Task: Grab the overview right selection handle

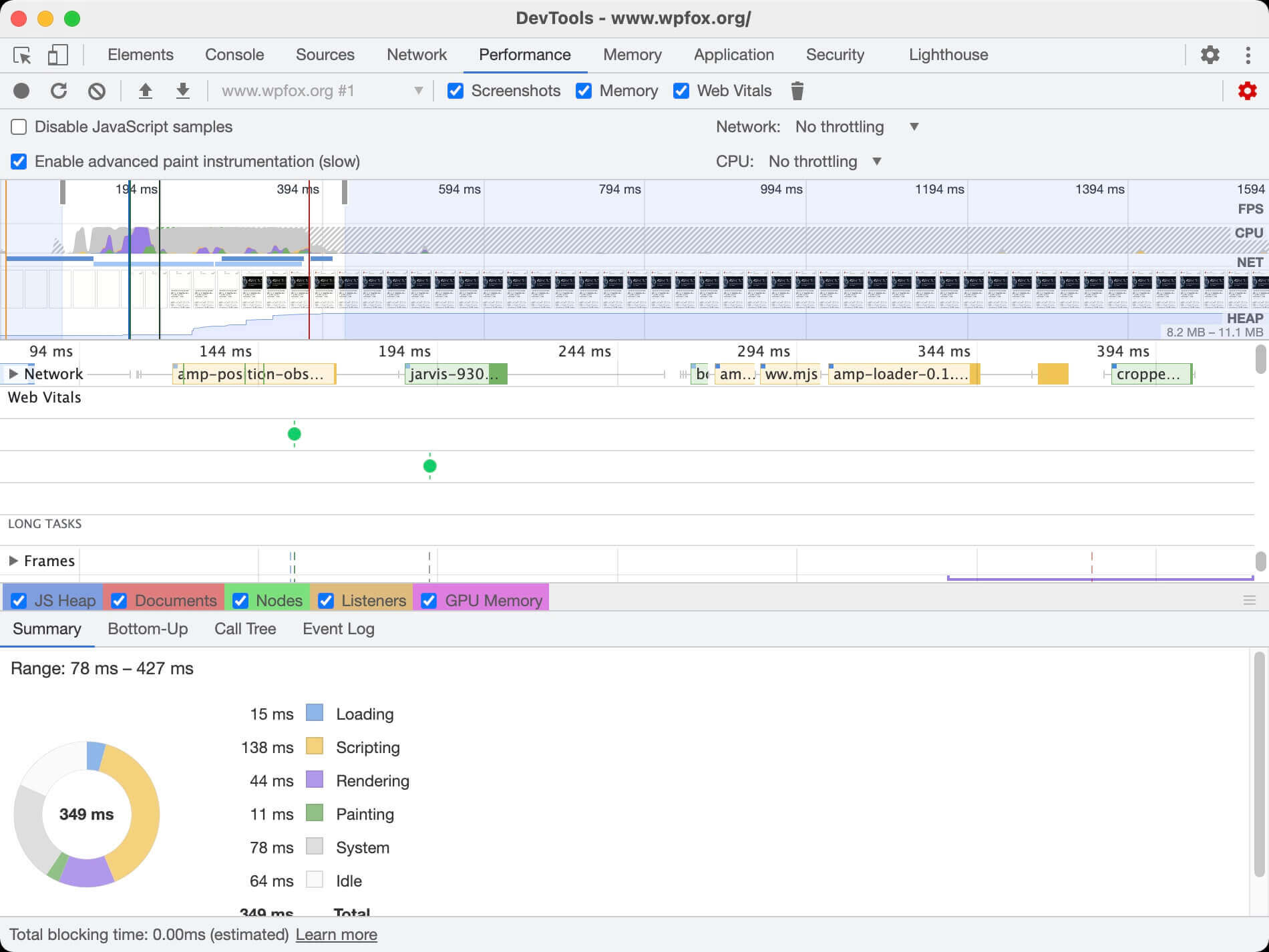Action: click(345, 192)
